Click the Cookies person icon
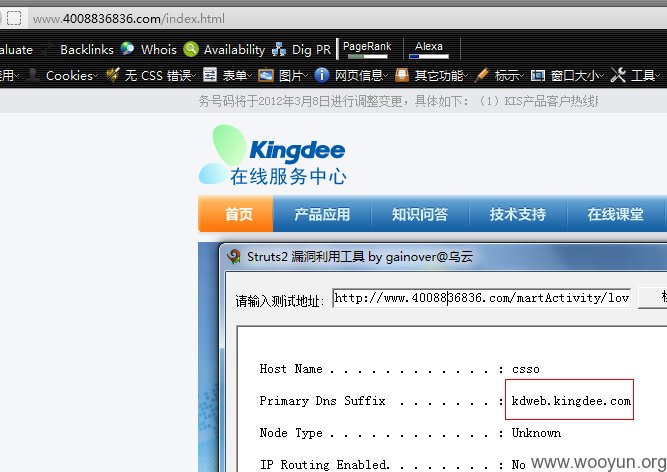Image resolution: width=667 pixels, height=472 pixels. pos(33,75)
